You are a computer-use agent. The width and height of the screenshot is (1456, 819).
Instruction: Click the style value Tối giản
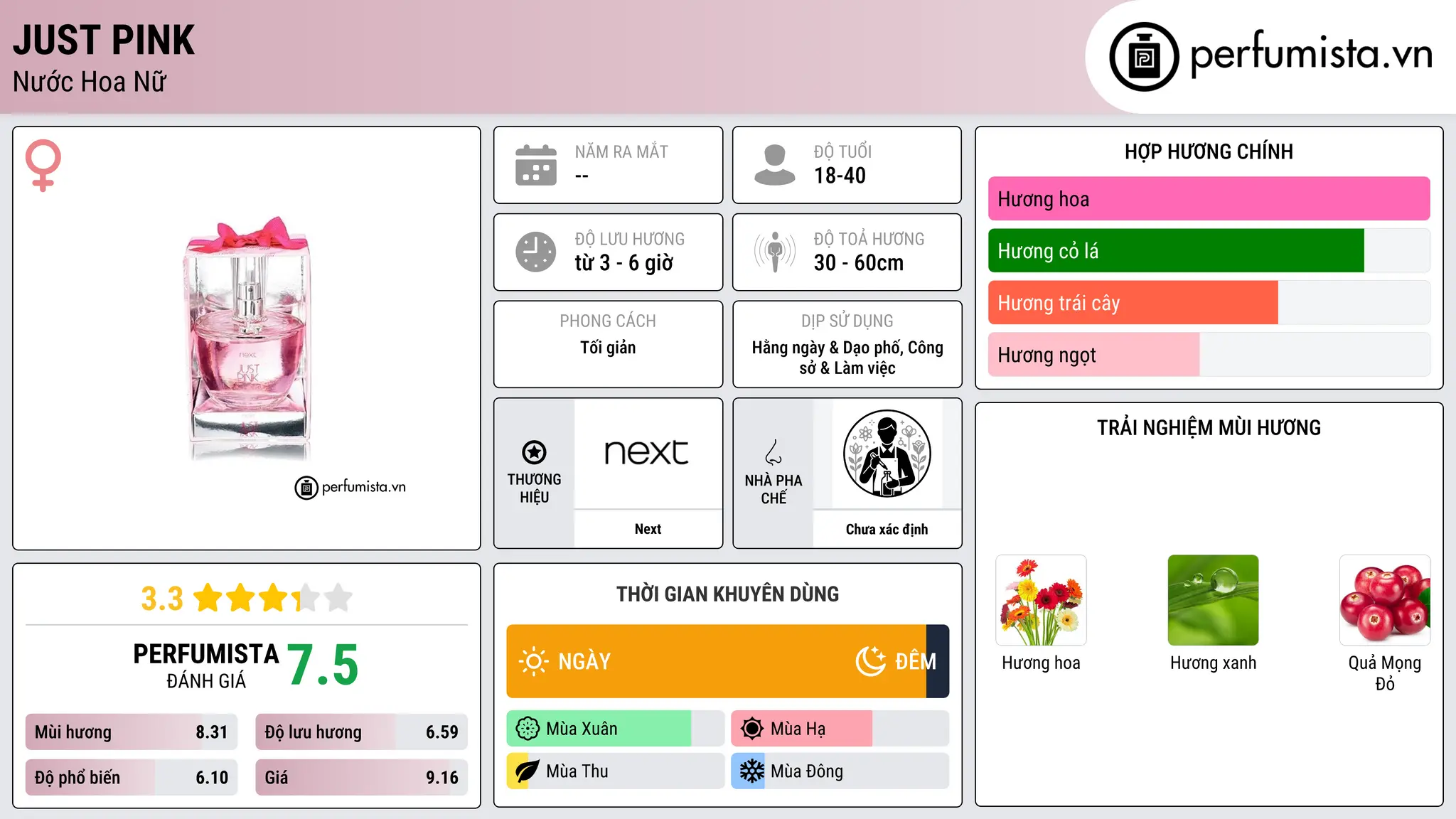tap(608, 348)
